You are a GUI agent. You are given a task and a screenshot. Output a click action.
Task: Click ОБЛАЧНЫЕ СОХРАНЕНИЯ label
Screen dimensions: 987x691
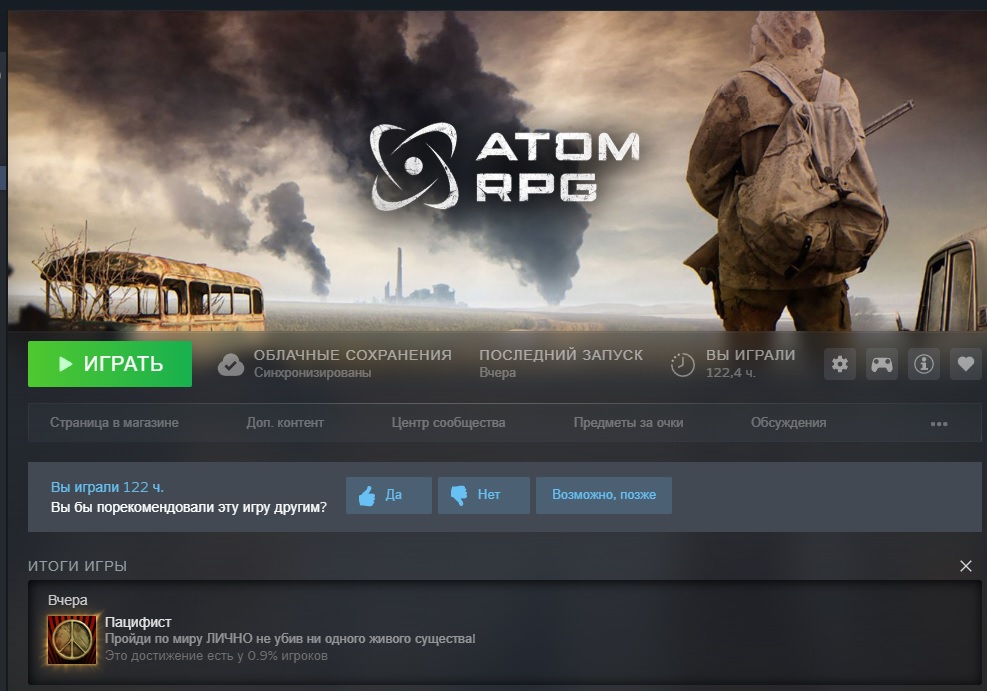(x=352, y=355)
